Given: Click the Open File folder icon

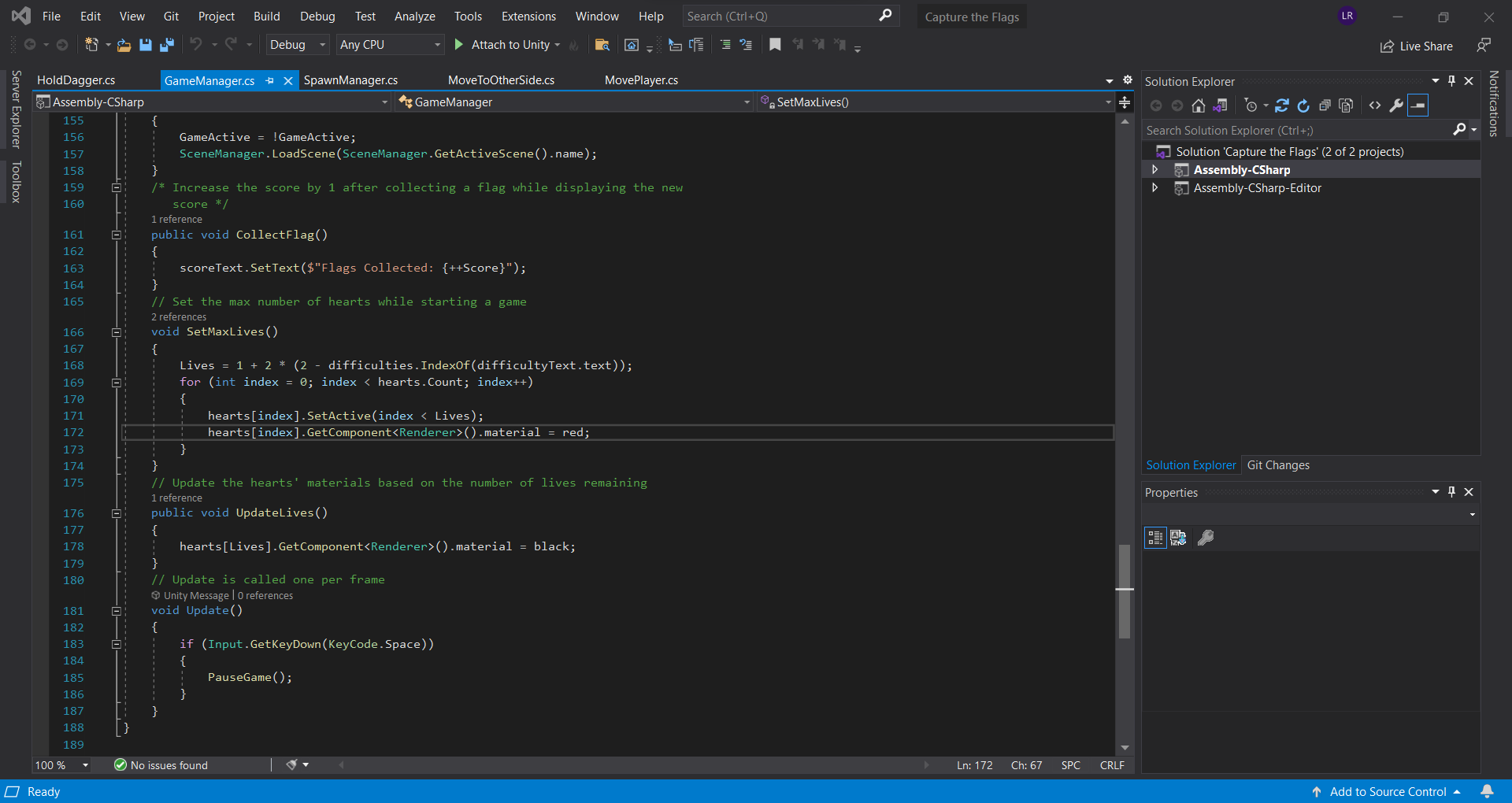Looking at the screenshot, I should click(x=124, y=45).
